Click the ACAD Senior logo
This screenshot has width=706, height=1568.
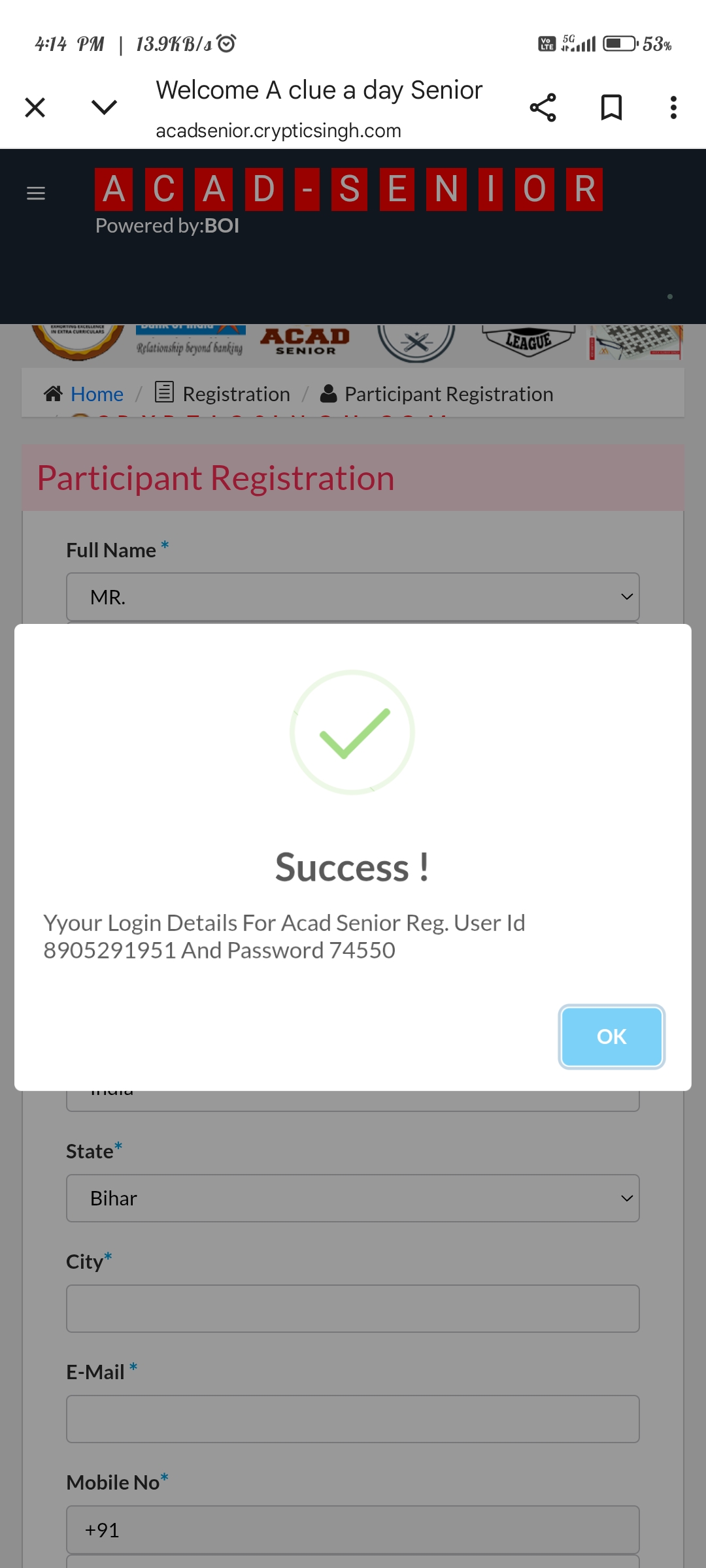[x=305, y=342]
